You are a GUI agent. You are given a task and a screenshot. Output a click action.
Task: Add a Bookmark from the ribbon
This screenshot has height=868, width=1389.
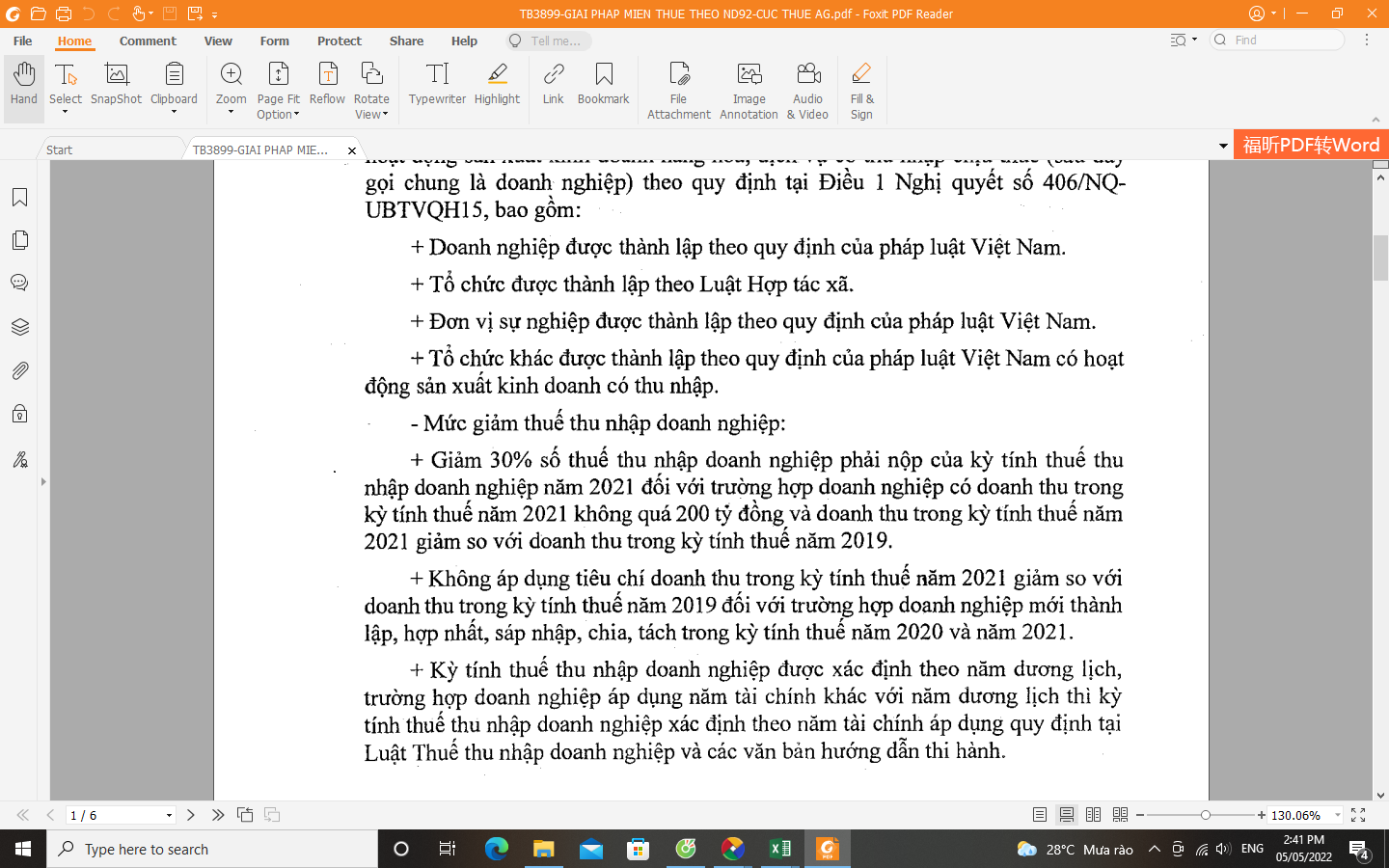pos(603,85)
